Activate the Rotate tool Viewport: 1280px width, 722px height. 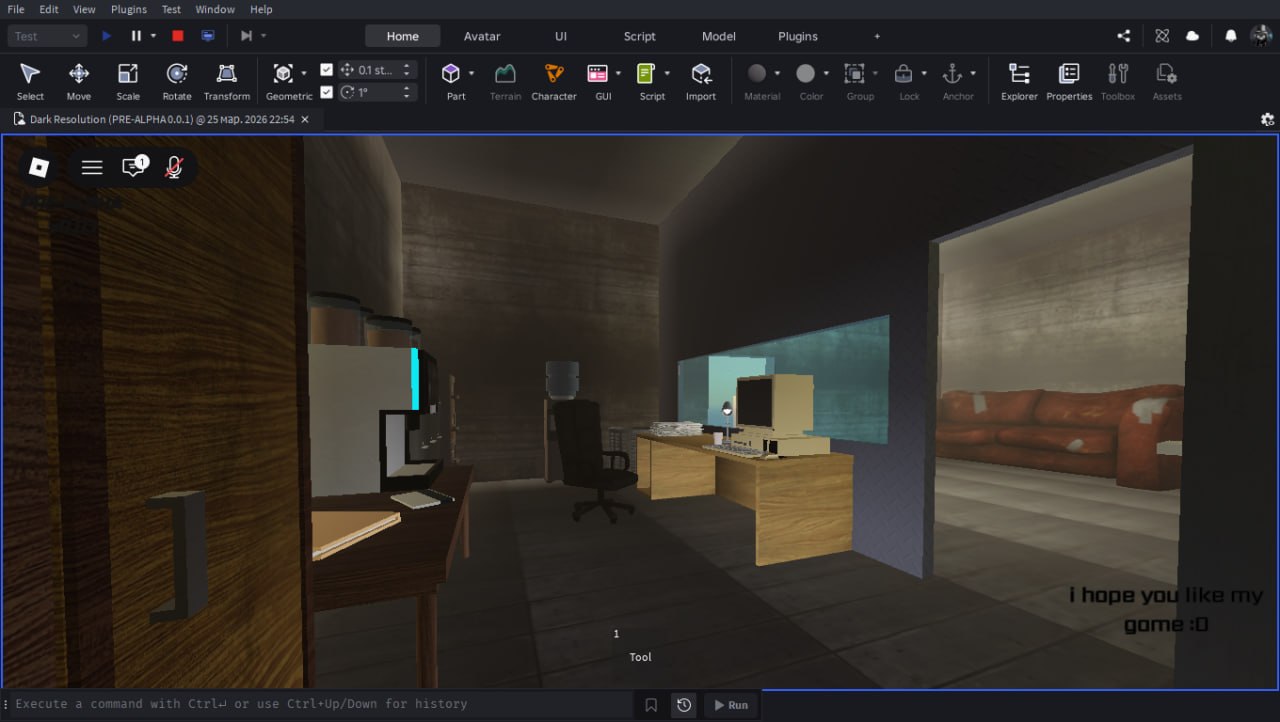click(x=177, y=80)
